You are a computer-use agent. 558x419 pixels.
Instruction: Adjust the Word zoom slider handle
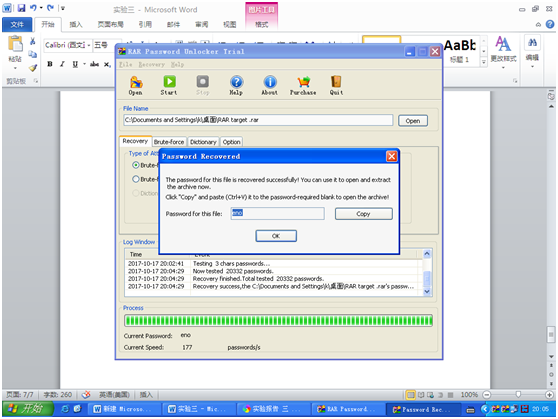point(518,394)
